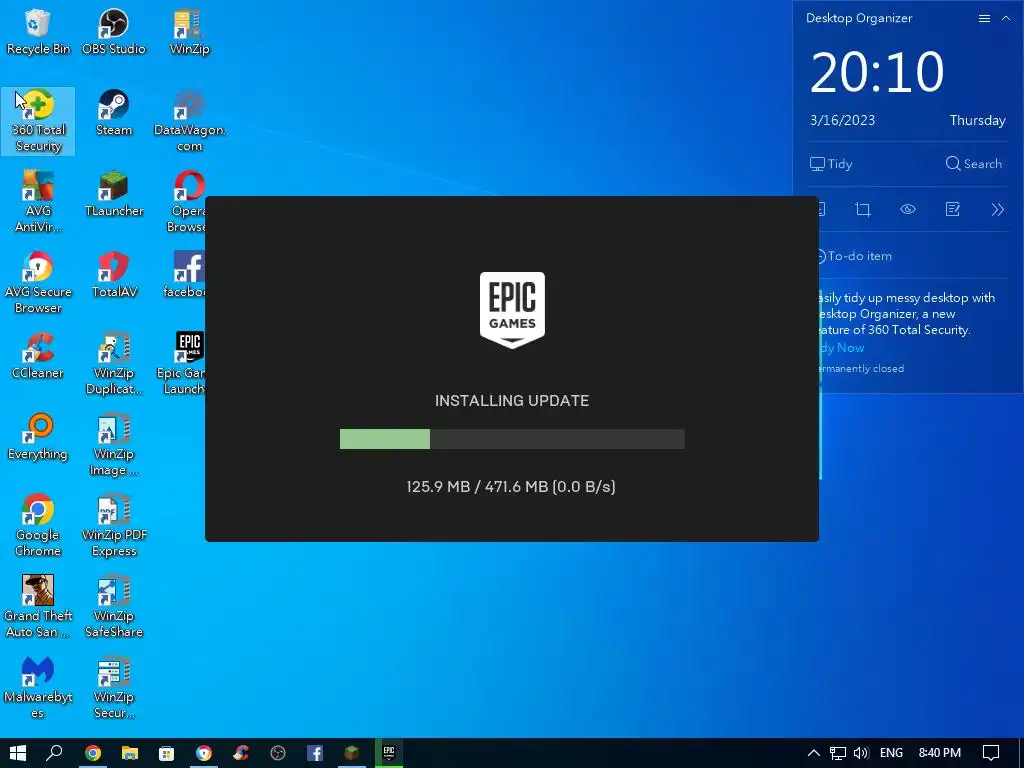The height and width of the screenshot is (768, 1024).
Task: Open the Minecraft block taskbar icon
Action: 352,753
